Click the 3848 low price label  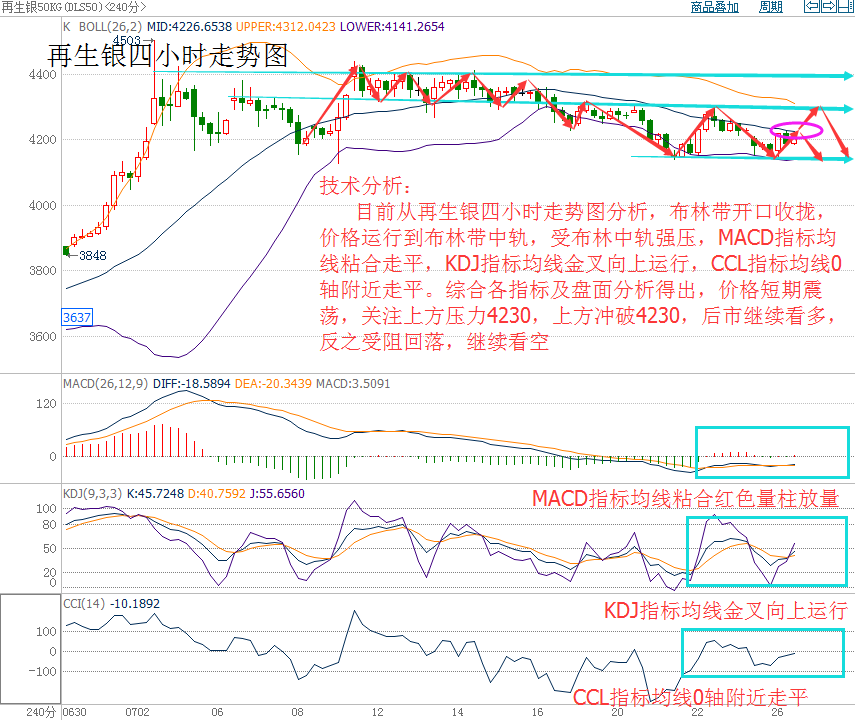[92, 255]
